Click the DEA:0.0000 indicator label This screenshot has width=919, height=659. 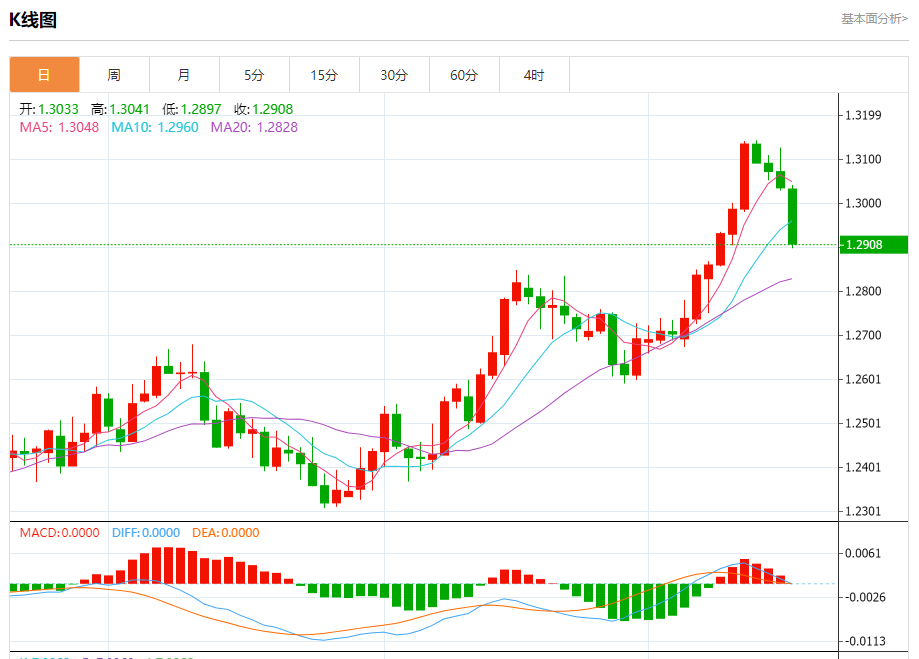(226, 532)
